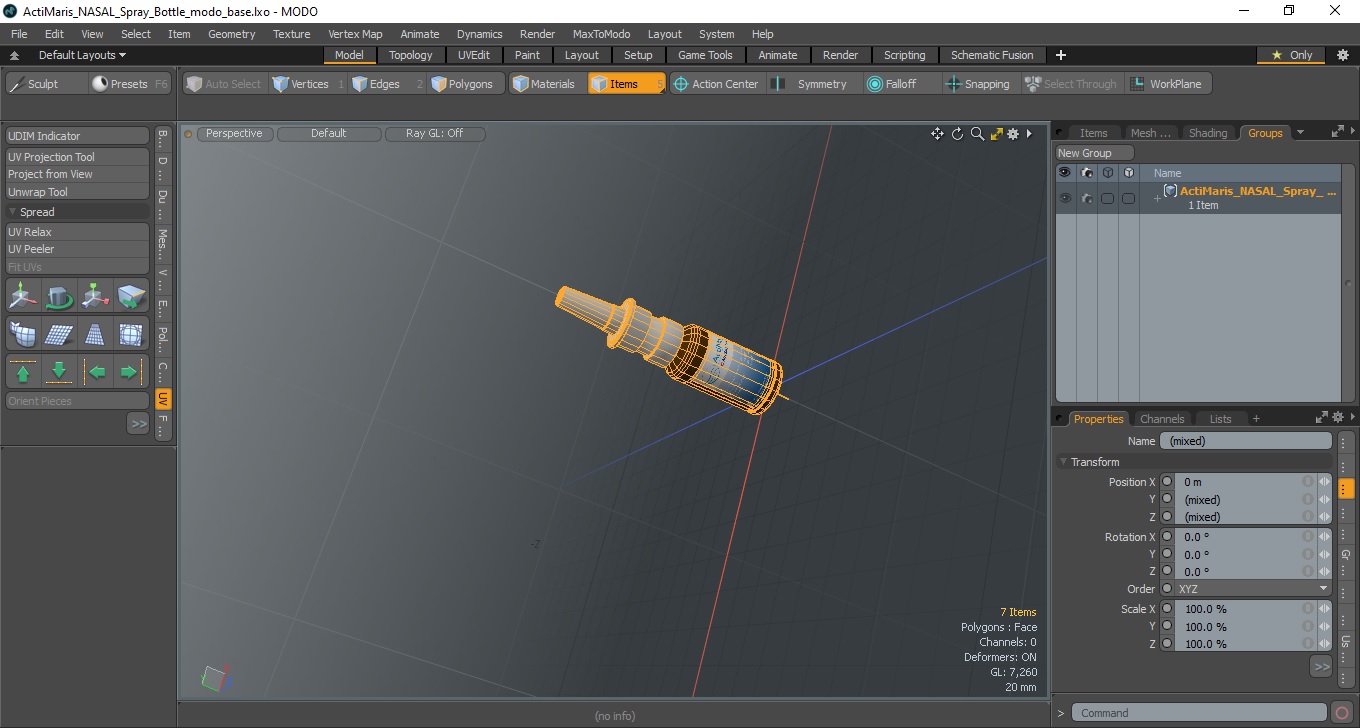The height and width of the screenshot is (728, 1360).
Task: Click the Name (mixed) field in Properties
Action: click(x=1246, y=441)
